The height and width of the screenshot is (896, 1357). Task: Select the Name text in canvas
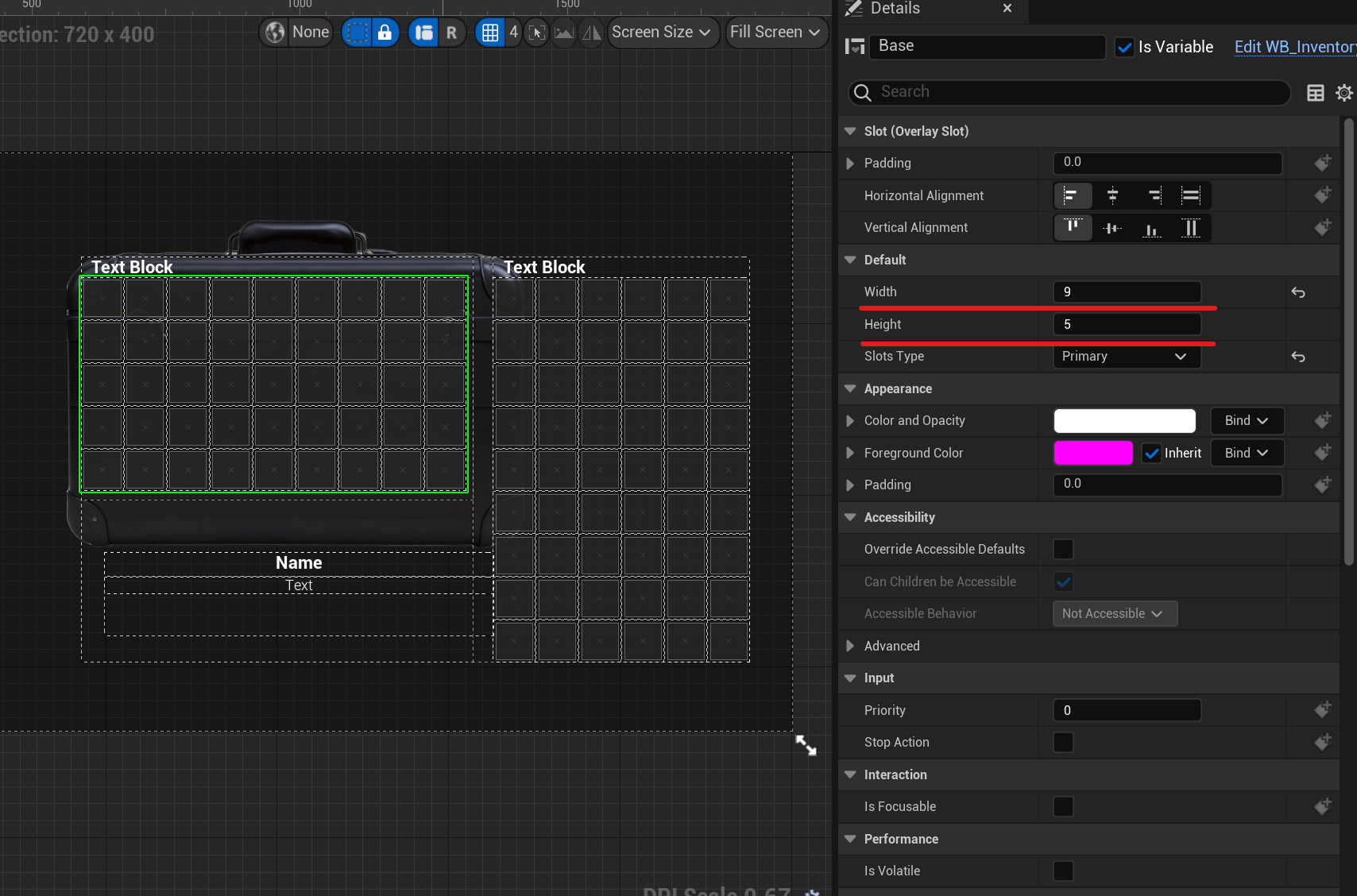coord(299,562)
